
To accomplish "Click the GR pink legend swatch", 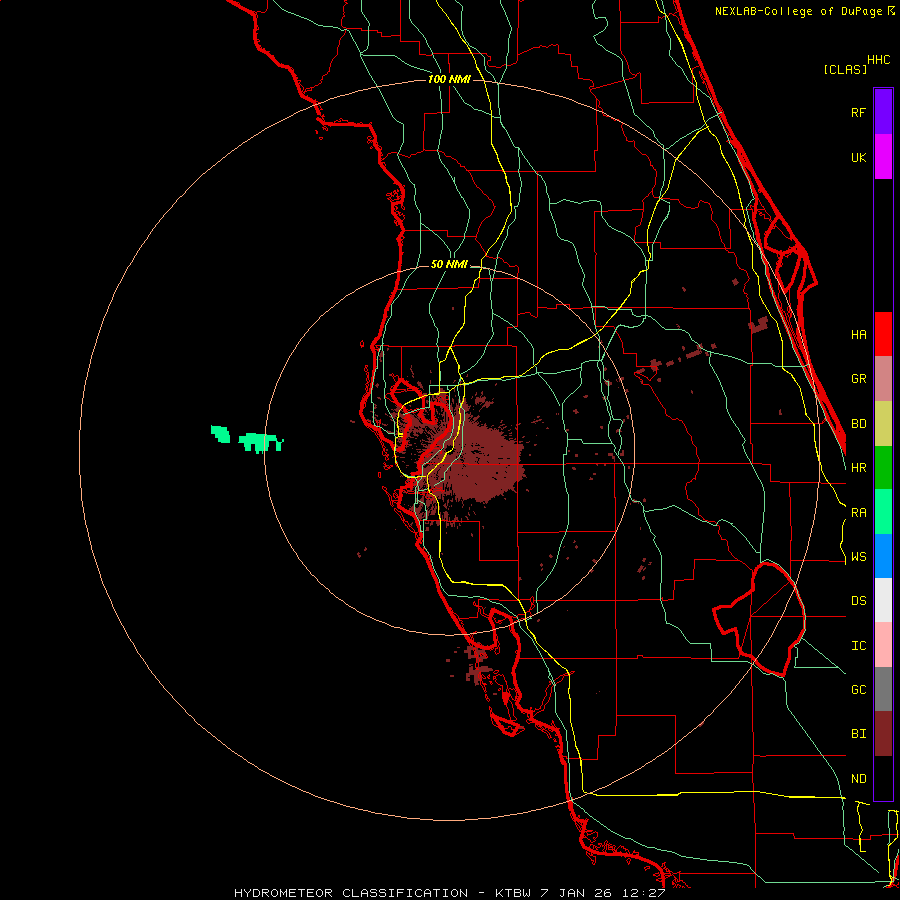I will pyautogui.click(x=883, y=379).
